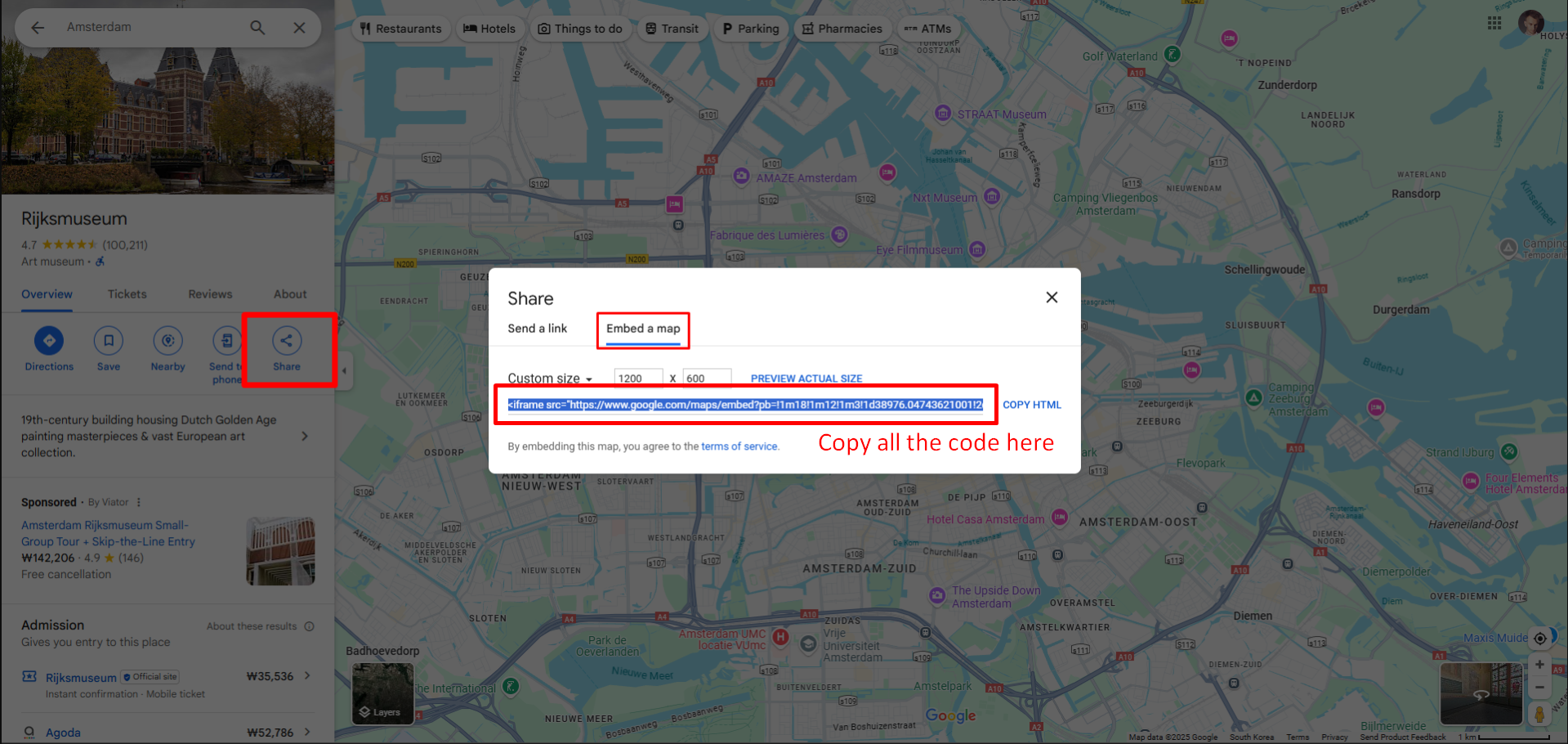This screenshot has width=1568, height=744.
Task: Filter map by ATMs
Action: coord(928,29)
